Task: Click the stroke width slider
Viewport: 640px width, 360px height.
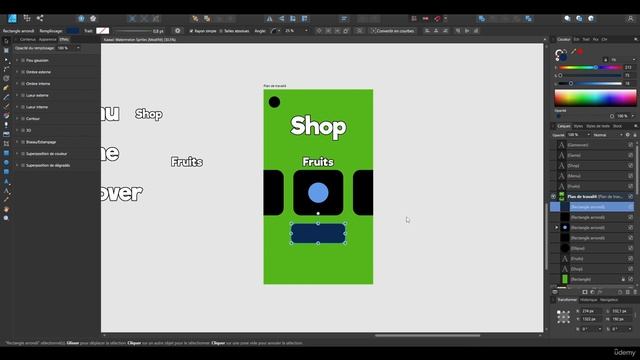Action: 133,31
